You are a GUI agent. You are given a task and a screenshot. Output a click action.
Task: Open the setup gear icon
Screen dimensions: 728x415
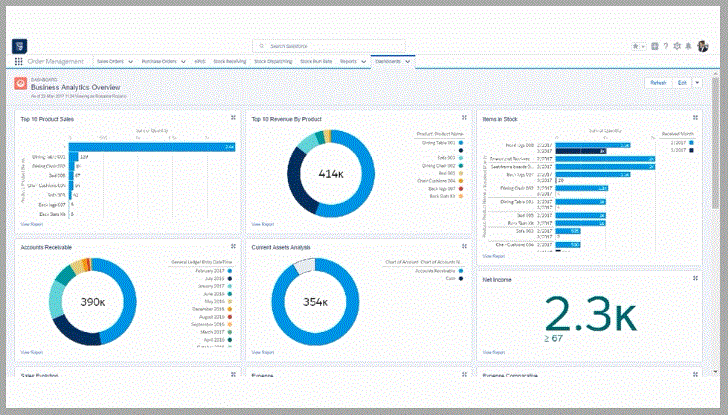pos(677,46)
